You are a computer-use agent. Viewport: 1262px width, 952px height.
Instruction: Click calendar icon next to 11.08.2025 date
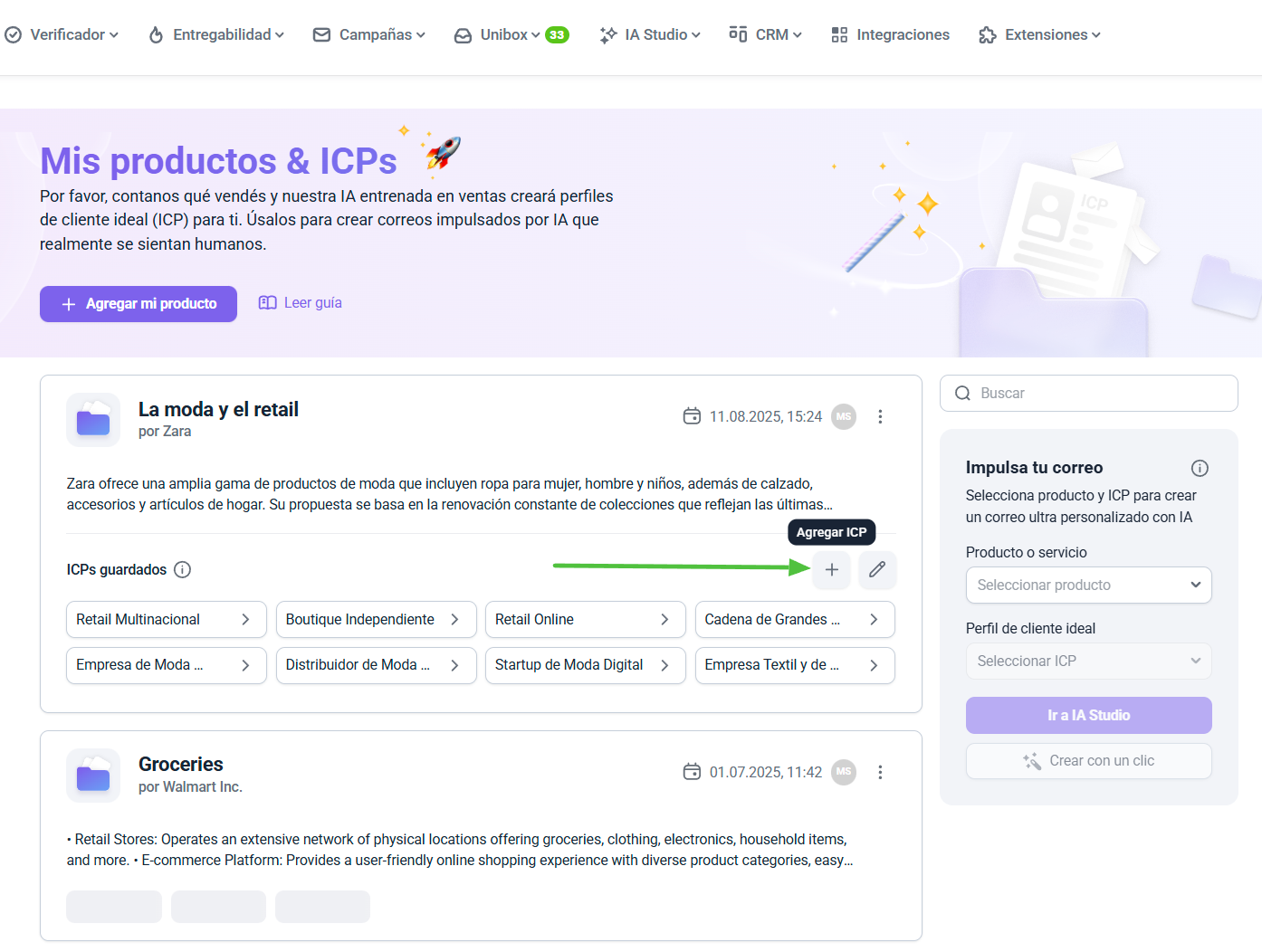point(692,416)
